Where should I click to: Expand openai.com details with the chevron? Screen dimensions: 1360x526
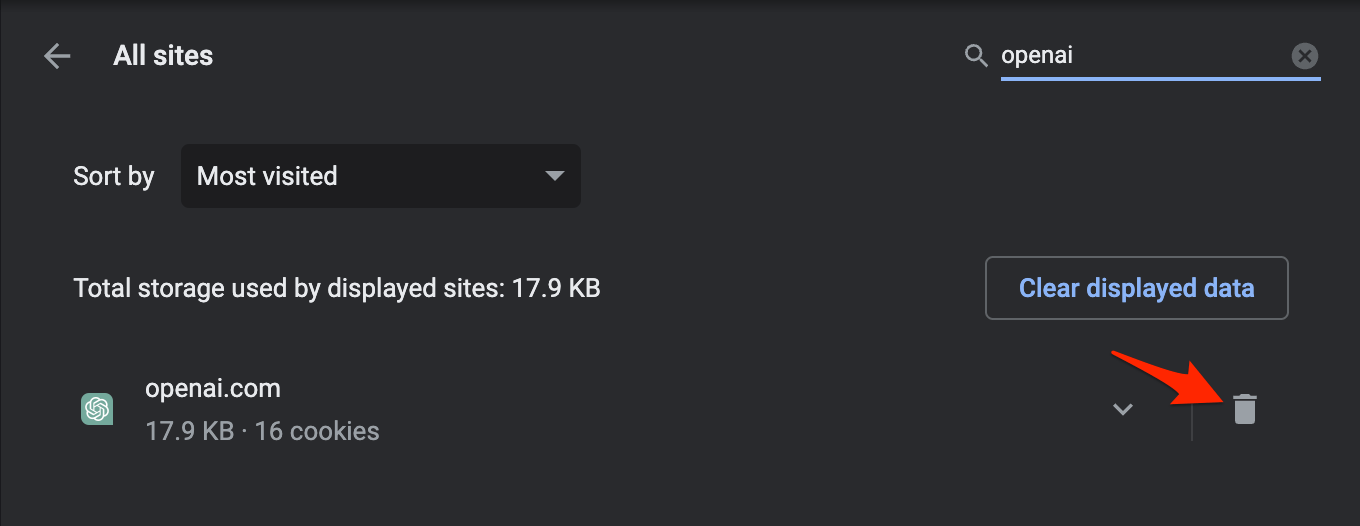(x=1123, y=409)
